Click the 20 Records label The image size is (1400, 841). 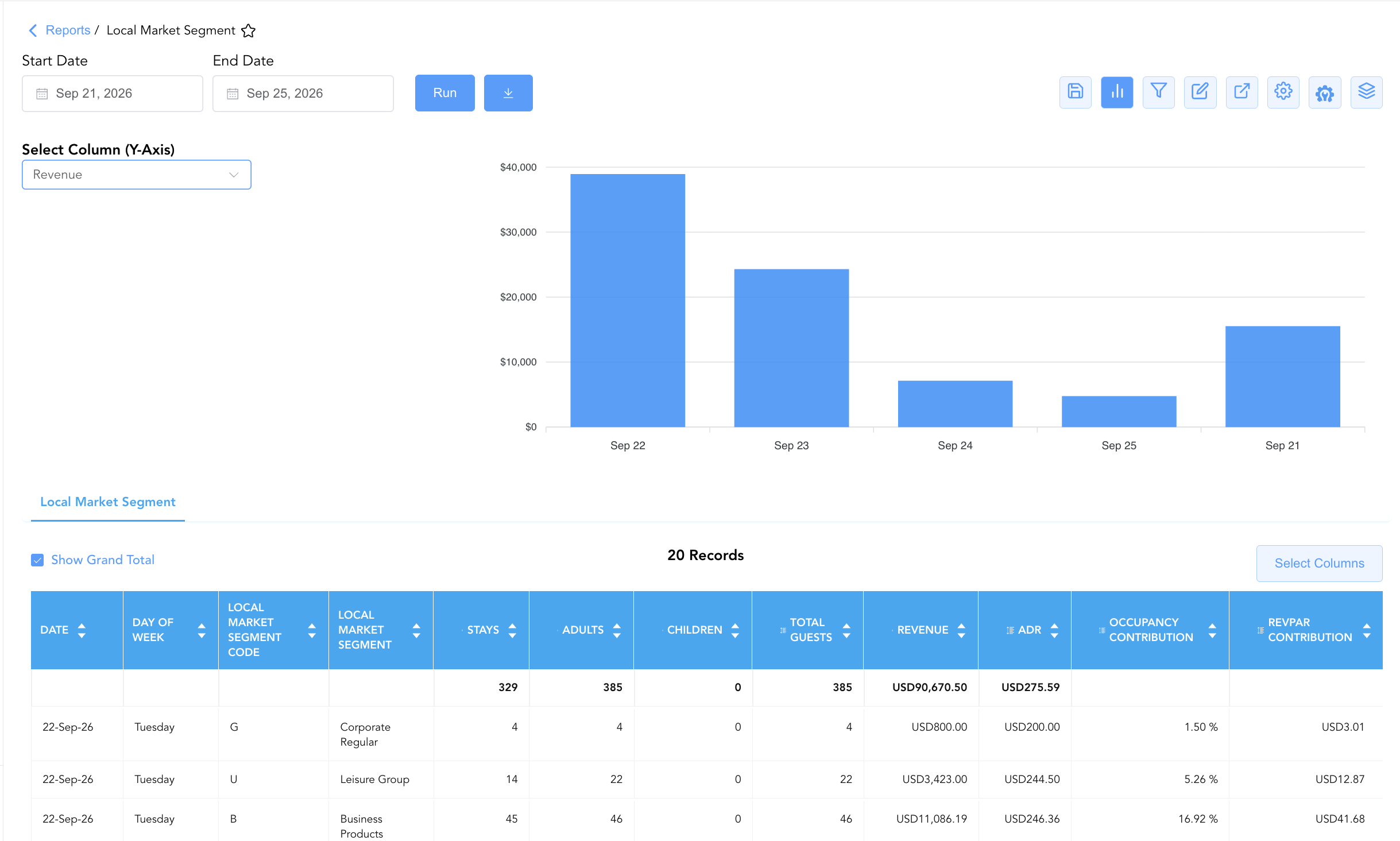[x=706, y=555]
